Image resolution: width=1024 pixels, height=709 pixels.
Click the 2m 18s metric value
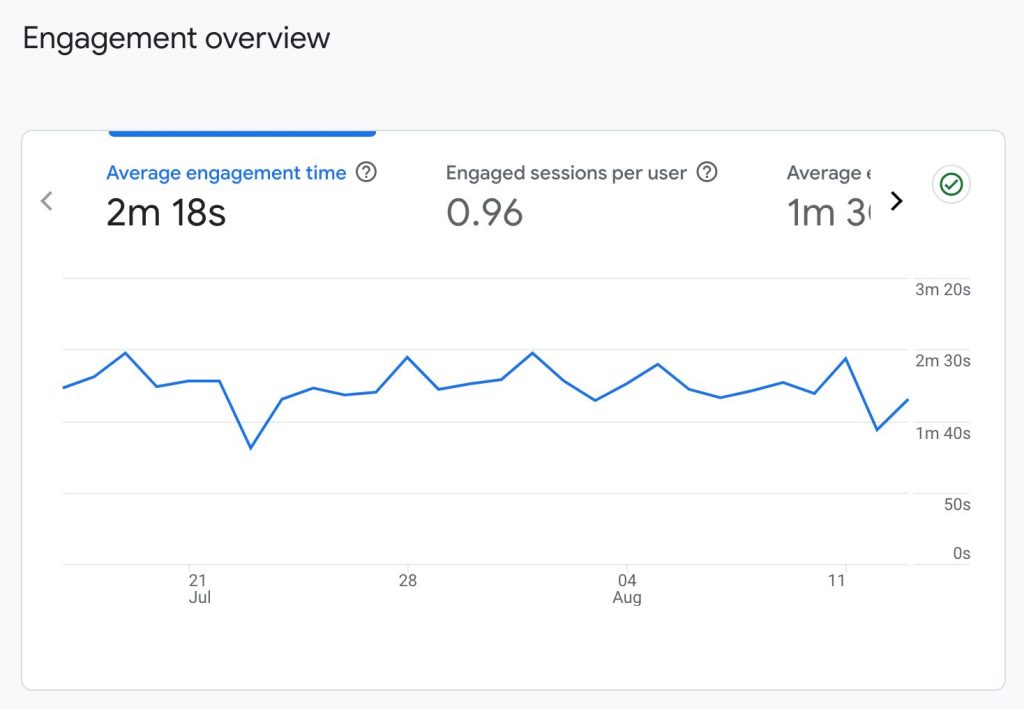(166, 212)
